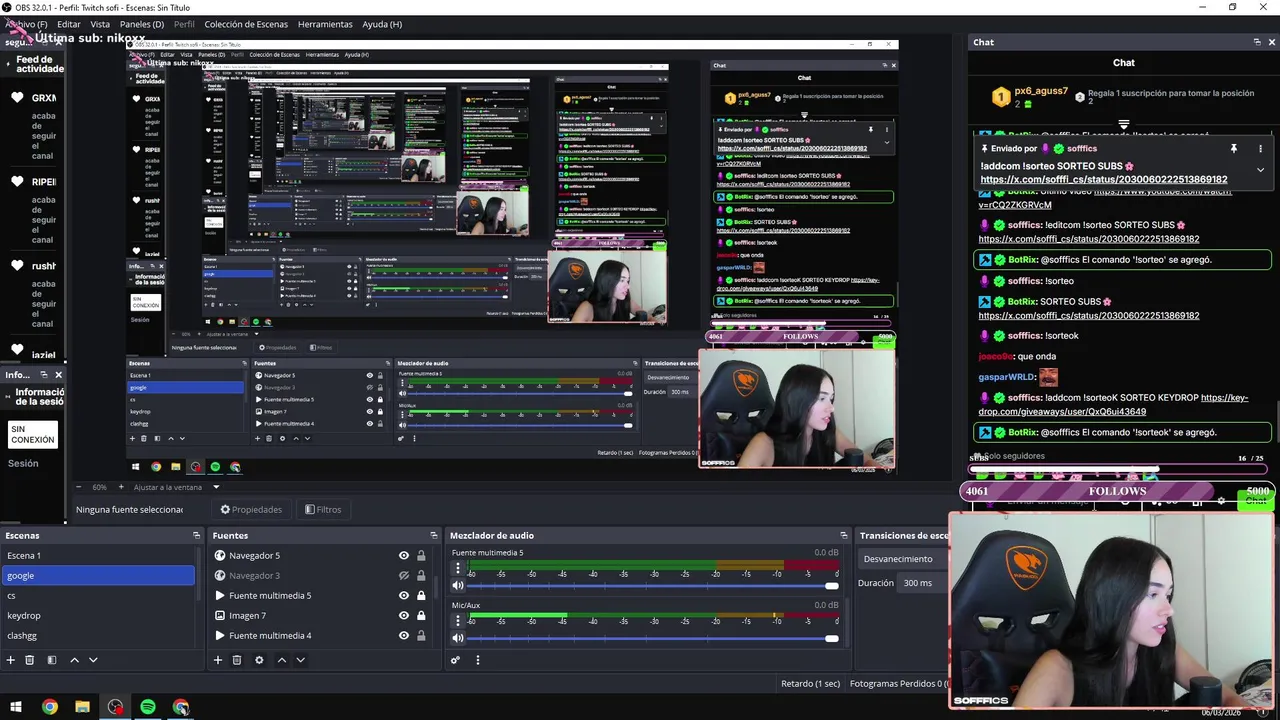Image resolution: width=1280 pixels, height=720 pixels.
Task: Click the Chat panel vertical scrollbar
Action: point(1277,420)
